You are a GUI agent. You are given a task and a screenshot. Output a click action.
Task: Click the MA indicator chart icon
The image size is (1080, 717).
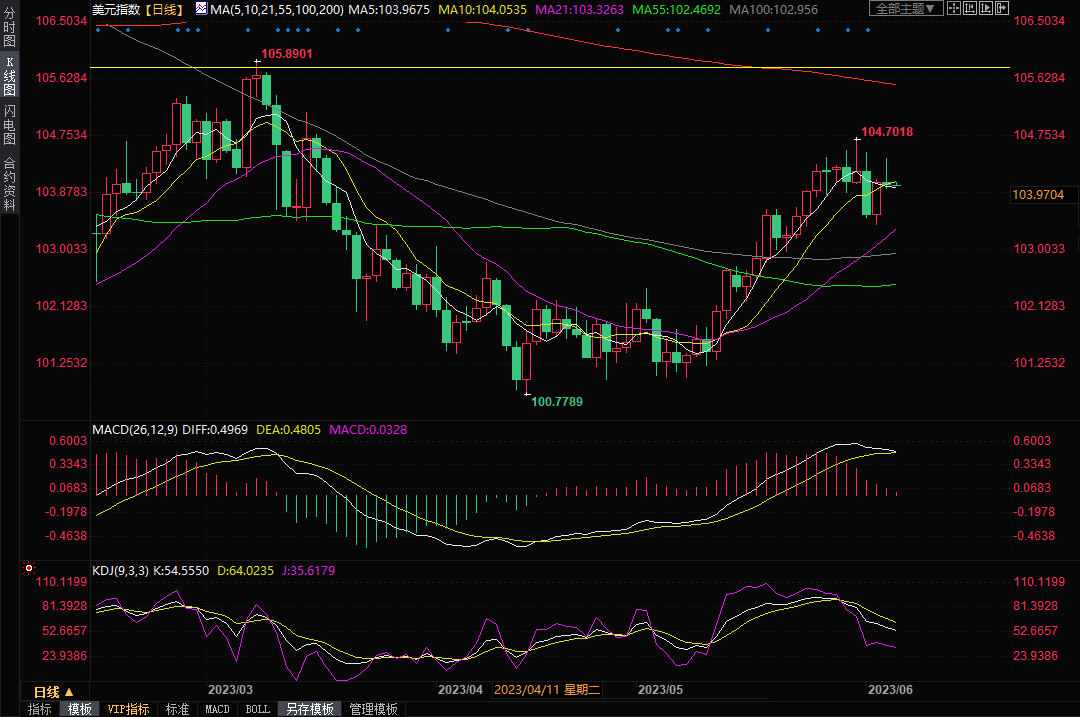tap(202, 9)
